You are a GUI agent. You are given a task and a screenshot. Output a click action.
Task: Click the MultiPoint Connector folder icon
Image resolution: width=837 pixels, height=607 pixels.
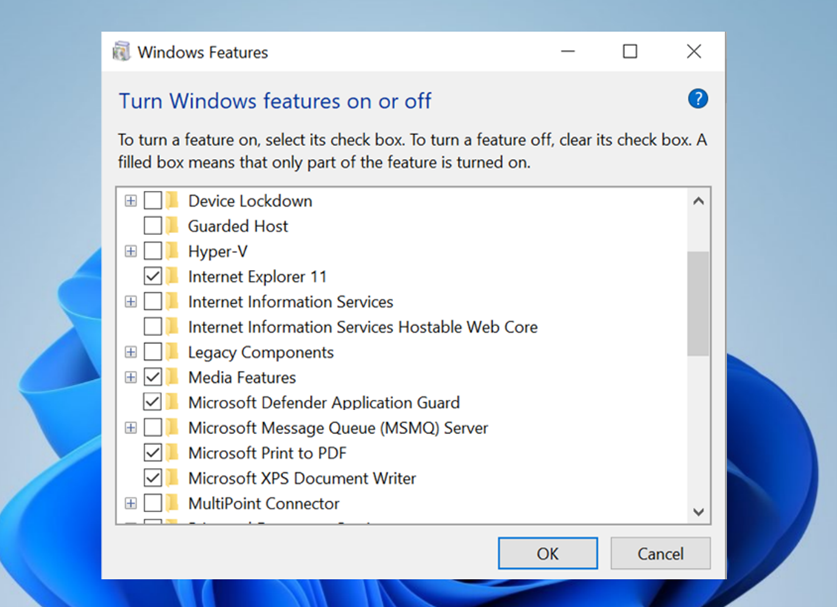click(x=173, y=503)
